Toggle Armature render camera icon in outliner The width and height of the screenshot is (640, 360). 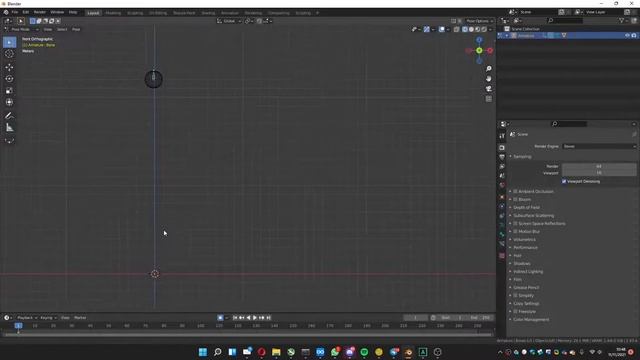tap(634, 36)
